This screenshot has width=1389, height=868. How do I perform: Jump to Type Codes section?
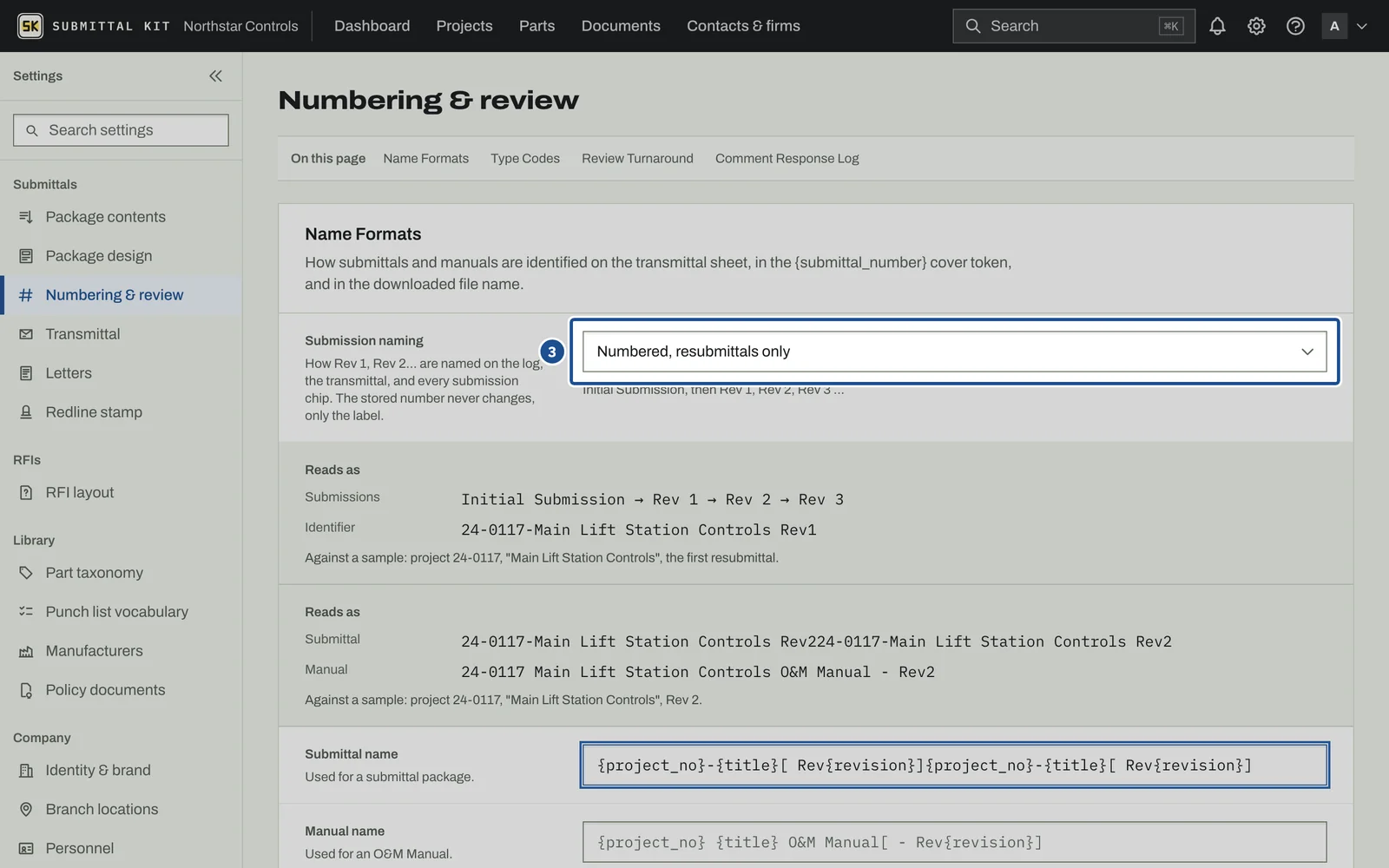(x=525, y=158)
